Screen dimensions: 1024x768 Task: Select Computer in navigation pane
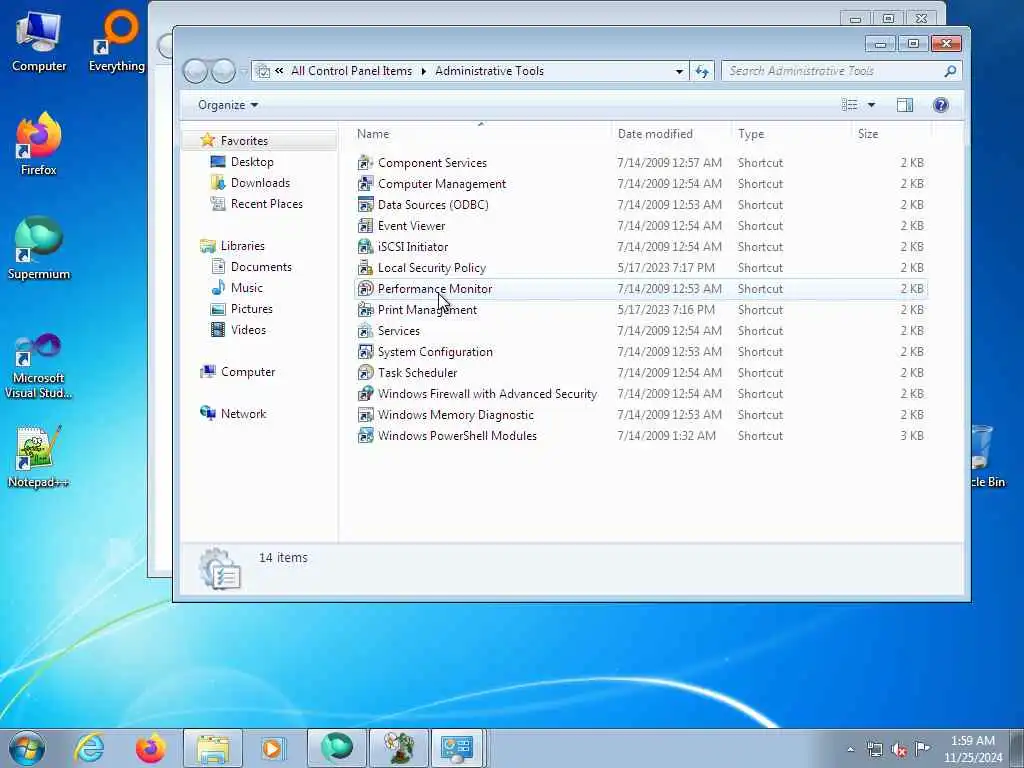coord(248,372)
